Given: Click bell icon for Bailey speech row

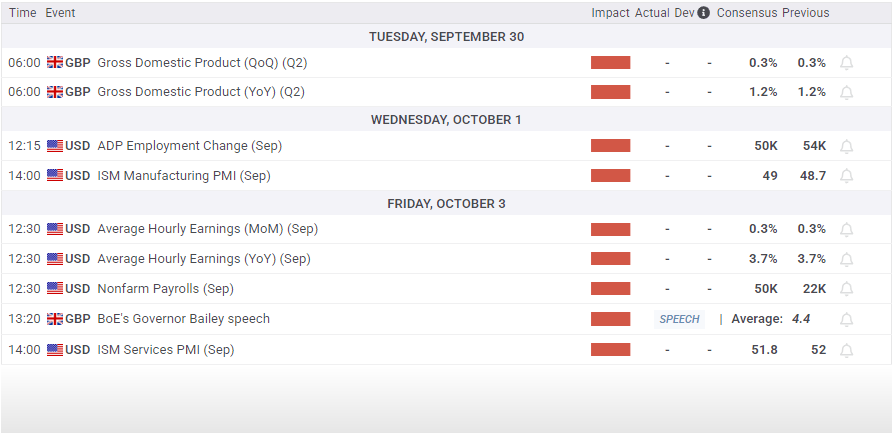Looking at the screenshot, I should pos(846,319).
